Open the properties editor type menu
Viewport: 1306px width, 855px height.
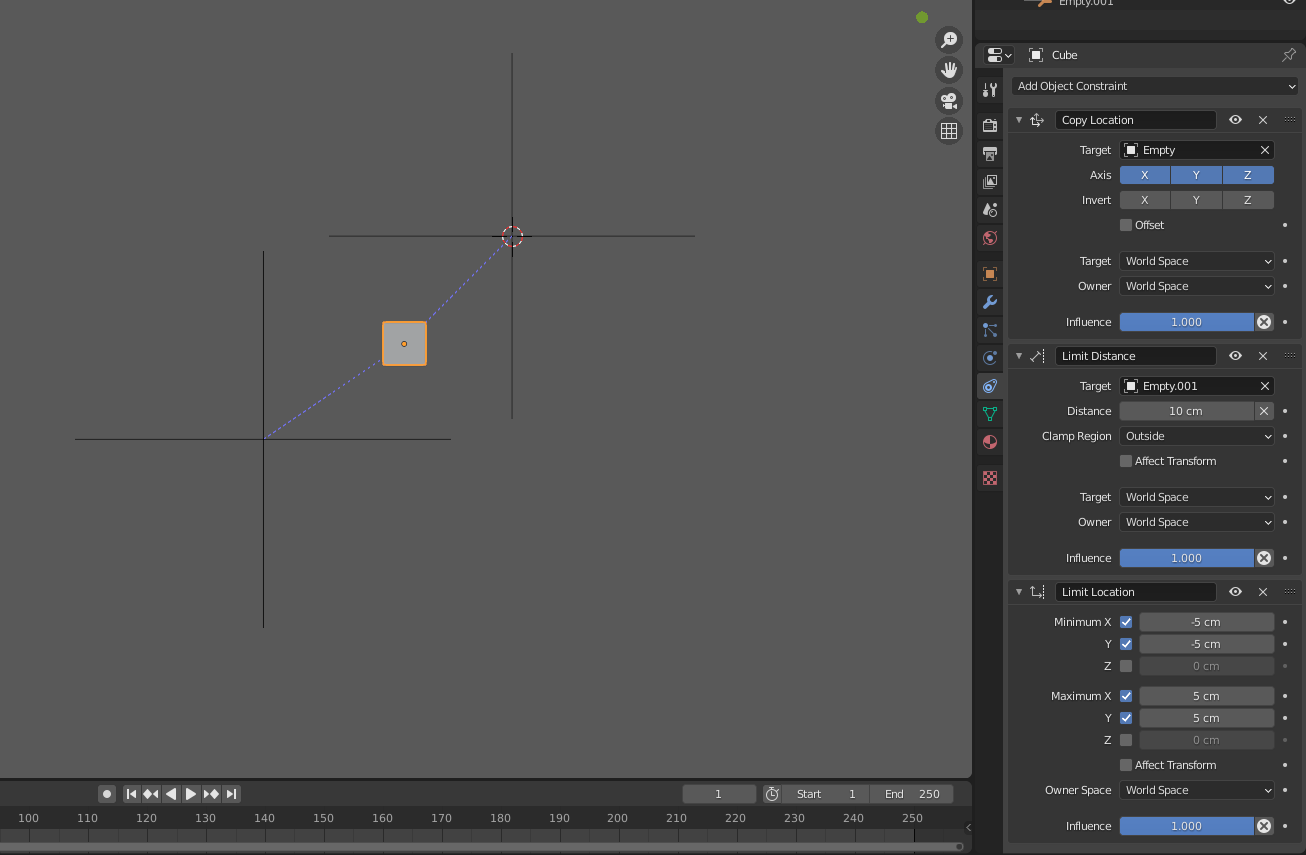(x=998, y=55)
